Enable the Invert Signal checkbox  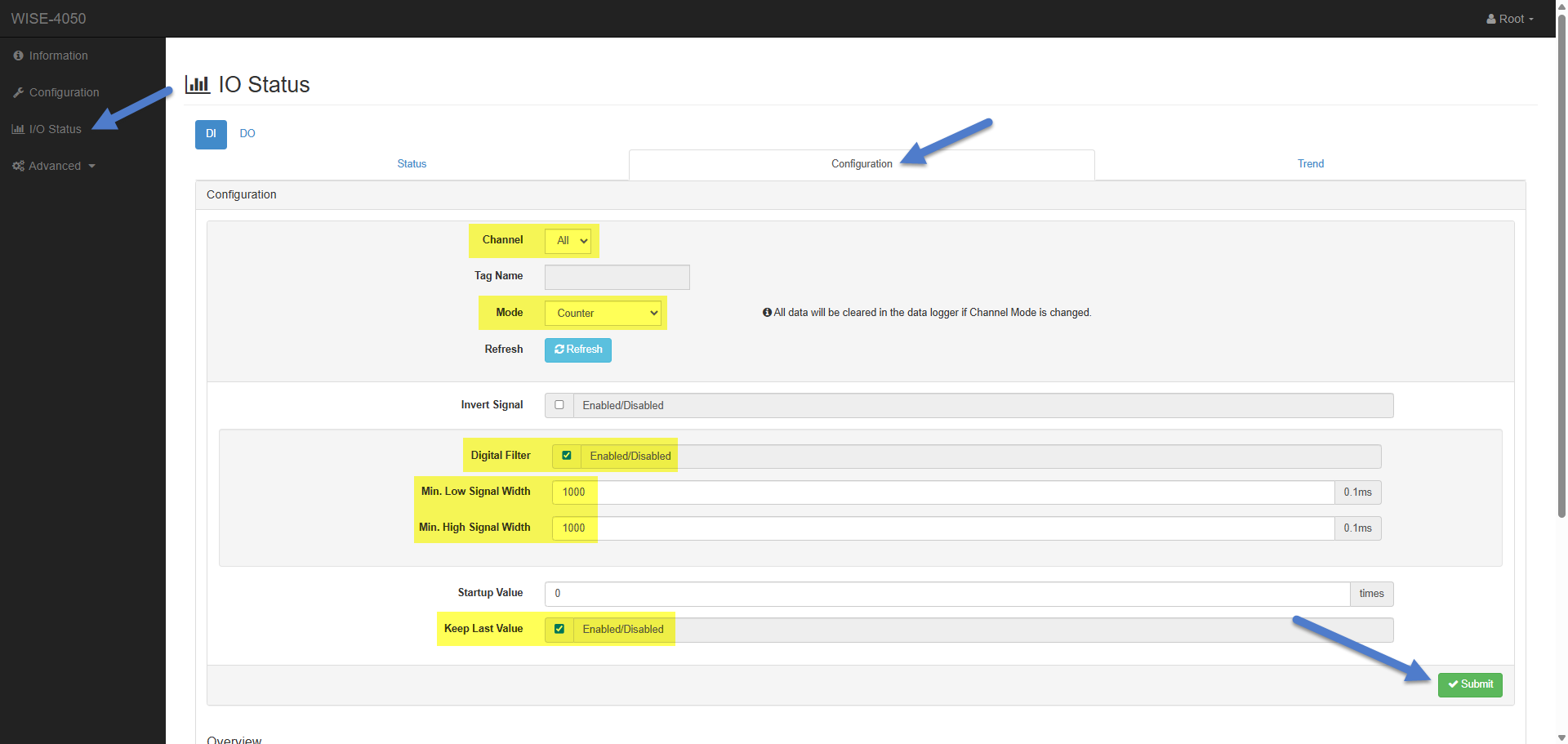(x=559, y=405)
